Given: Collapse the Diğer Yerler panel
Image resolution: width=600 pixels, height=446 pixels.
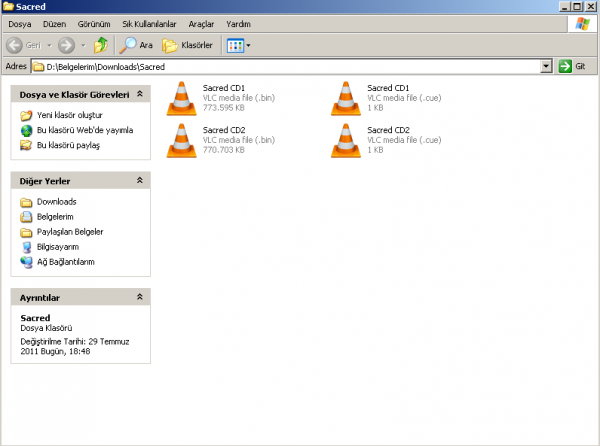Looking at the screenshot, I should pyautogui.click(x=140, y=181).
